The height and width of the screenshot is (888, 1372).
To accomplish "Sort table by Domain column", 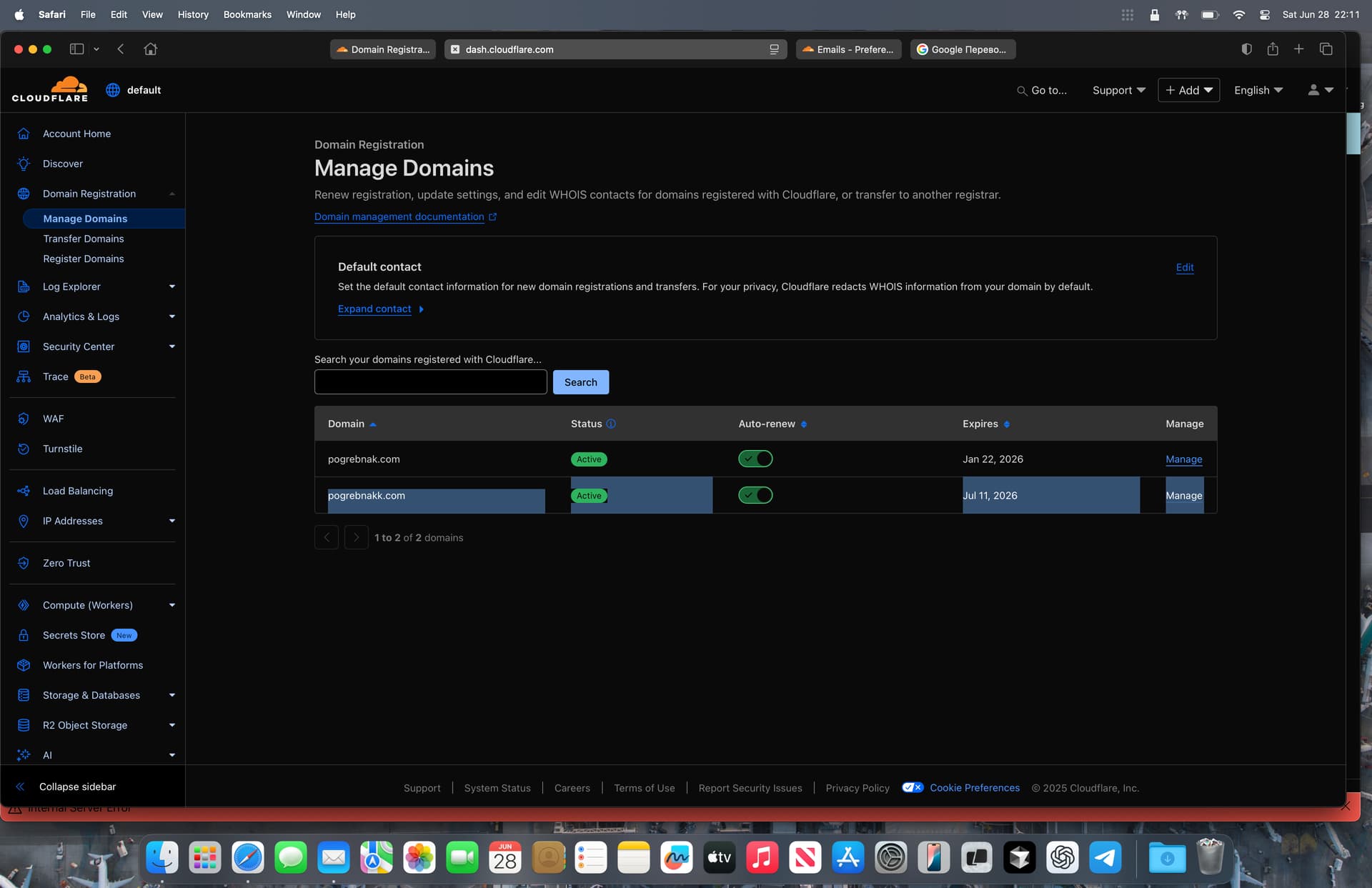I will point(352,424).
